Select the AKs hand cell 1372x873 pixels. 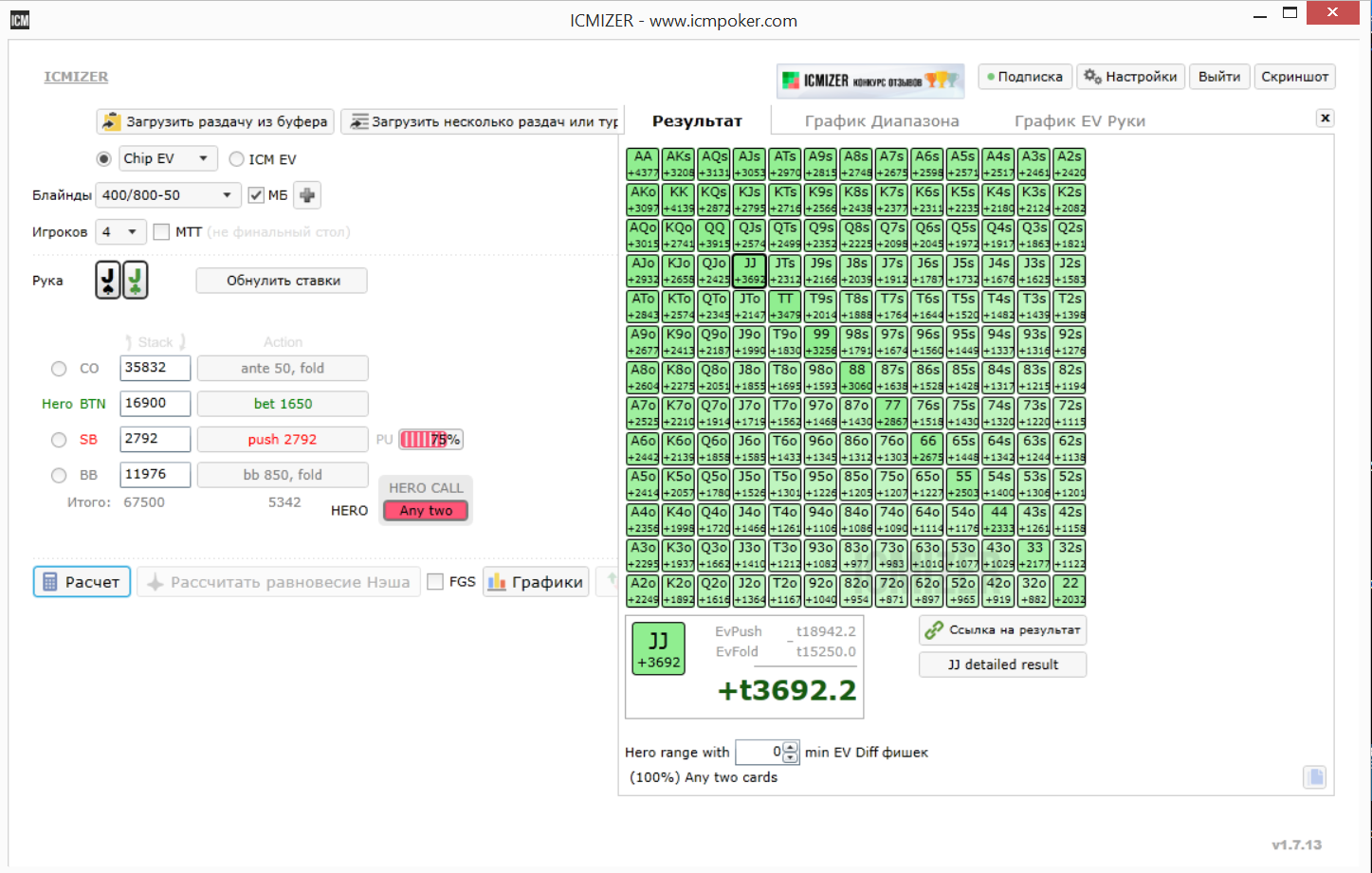[679, 164]
